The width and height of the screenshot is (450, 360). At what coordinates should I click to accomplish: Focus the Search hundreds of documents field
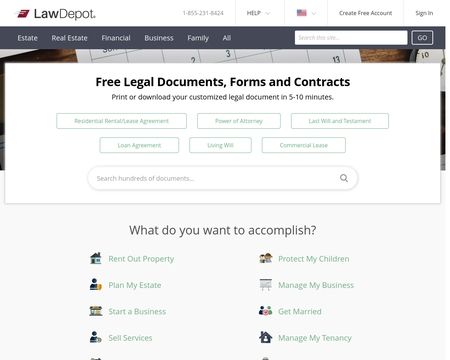(223, 178)
